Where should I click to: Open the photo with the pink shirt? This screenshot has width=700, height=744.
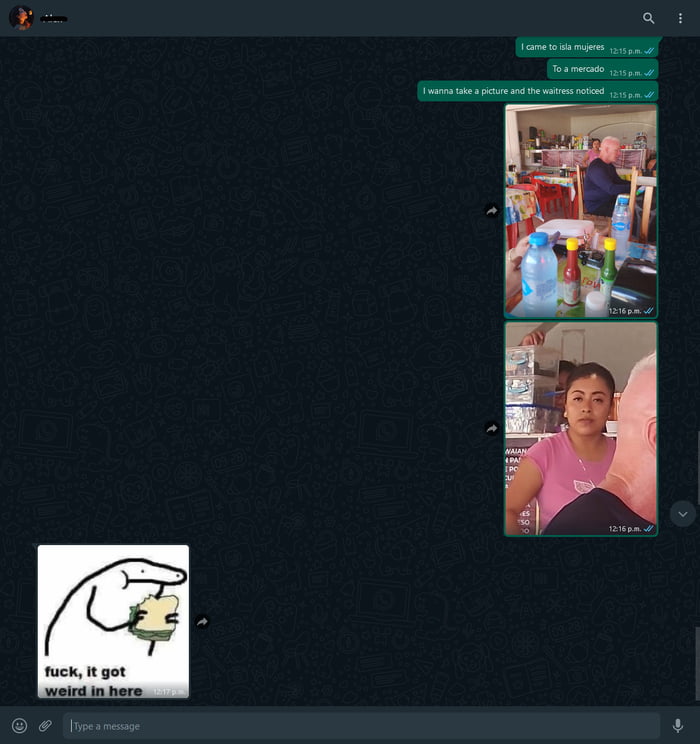coord(580,428)
